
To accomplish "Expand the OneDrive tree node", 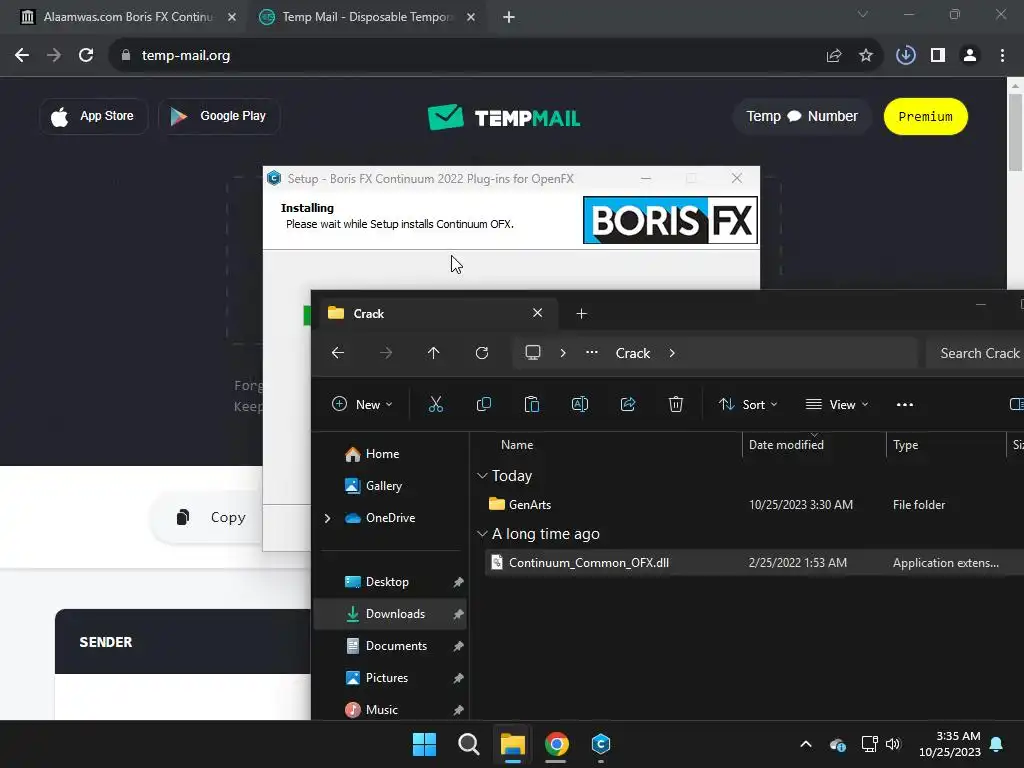I will click(327, 518).
